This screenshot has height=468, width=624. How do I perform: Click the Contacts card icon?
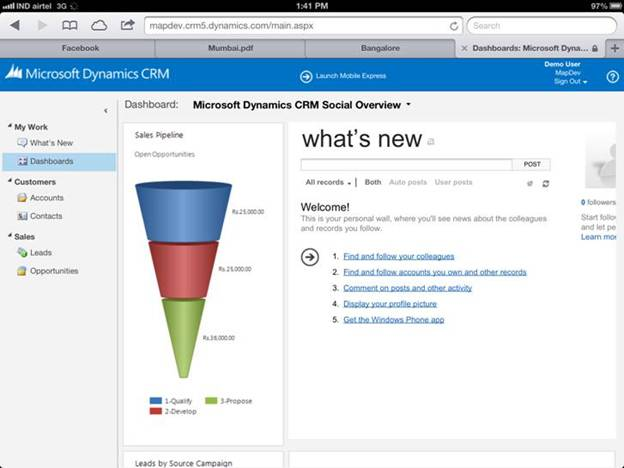coord(22,216)
